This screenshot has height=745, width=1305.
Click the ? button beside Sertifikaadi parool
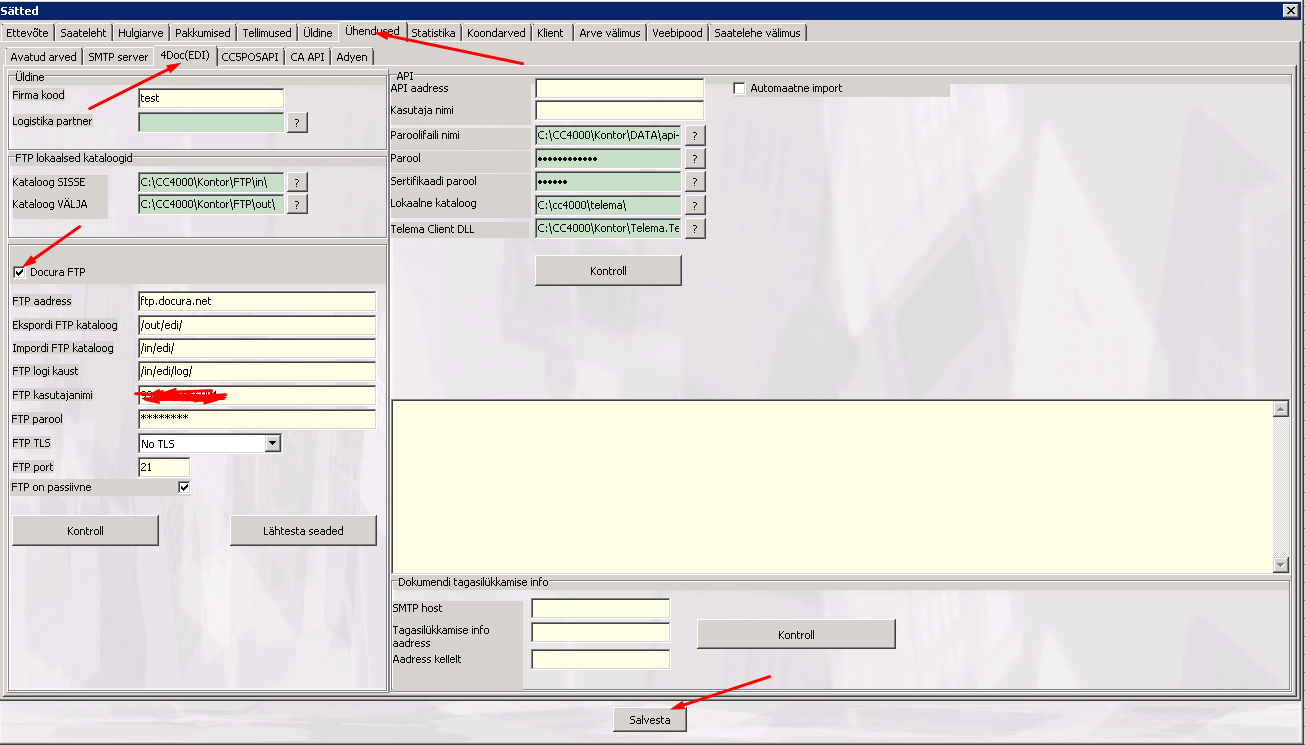click(694, 181)
